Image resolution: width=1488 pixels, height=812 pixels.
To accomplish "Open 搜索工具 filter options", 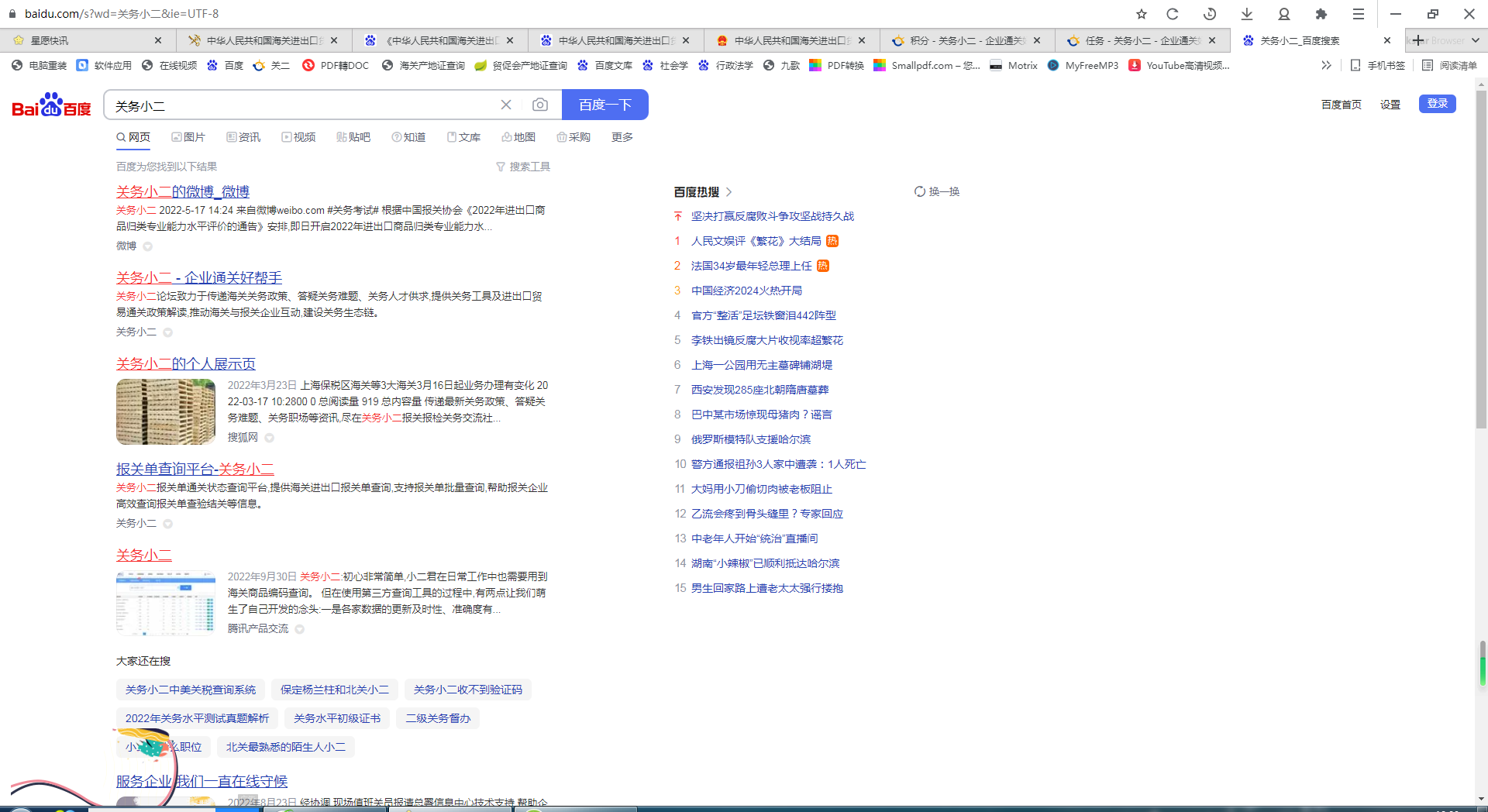I will (x=523, y=167).
